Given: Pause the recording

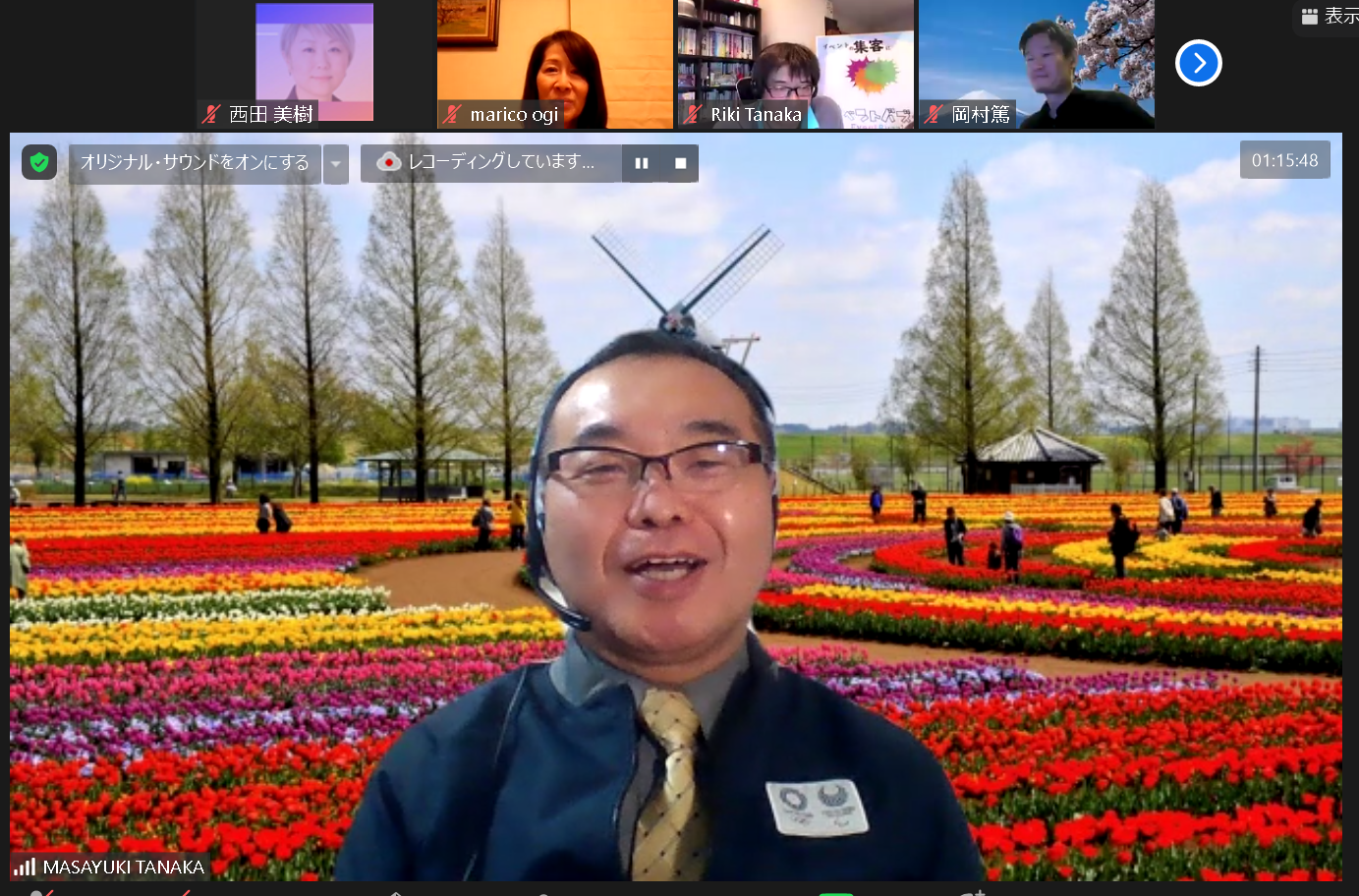Looking at the screenshot, I should pos(642,163).
